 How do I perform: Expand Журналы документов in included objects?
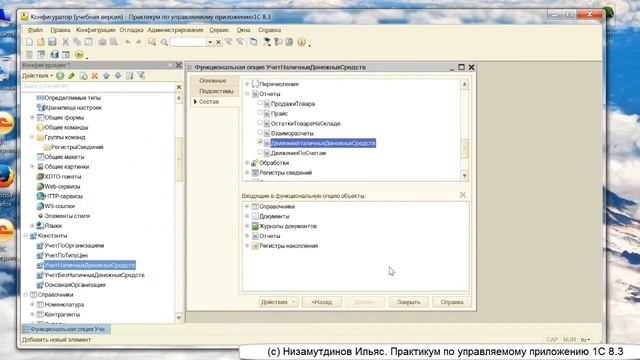pos(247,226)
